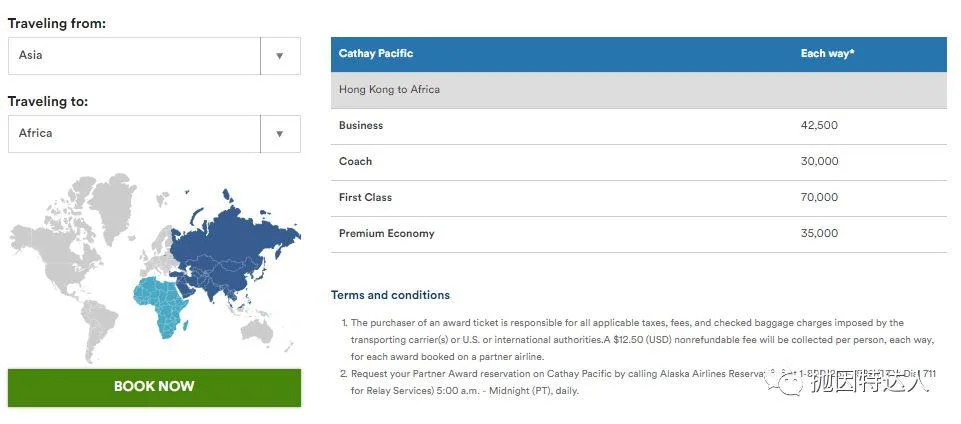Click the Africa selection field
Image resolution: width=961 pixels, height=424 pixels.
tap(134, 134)
